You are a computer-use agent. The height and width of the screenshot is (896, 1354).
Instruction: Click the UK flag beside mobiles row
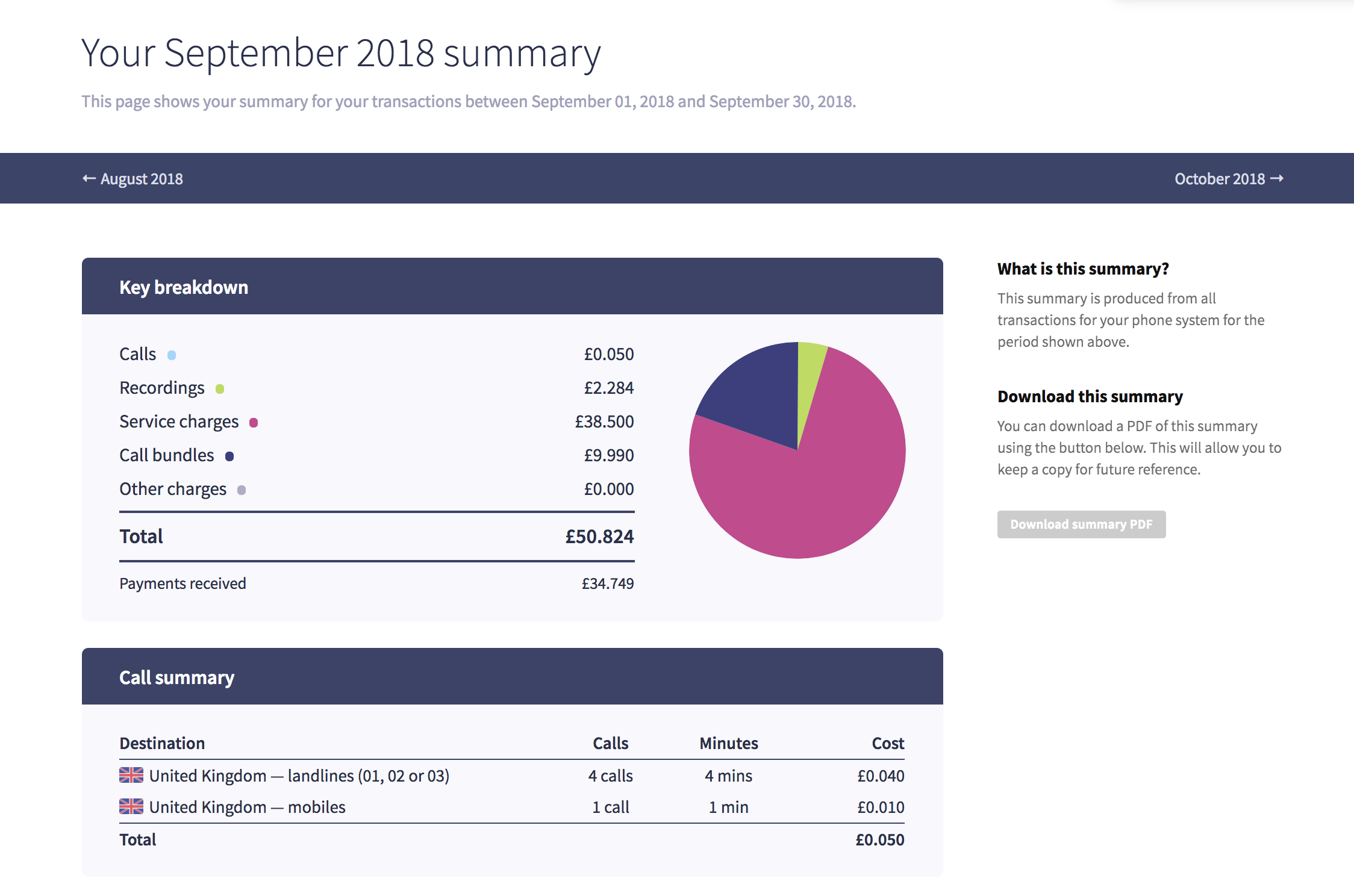coord(131,806)
